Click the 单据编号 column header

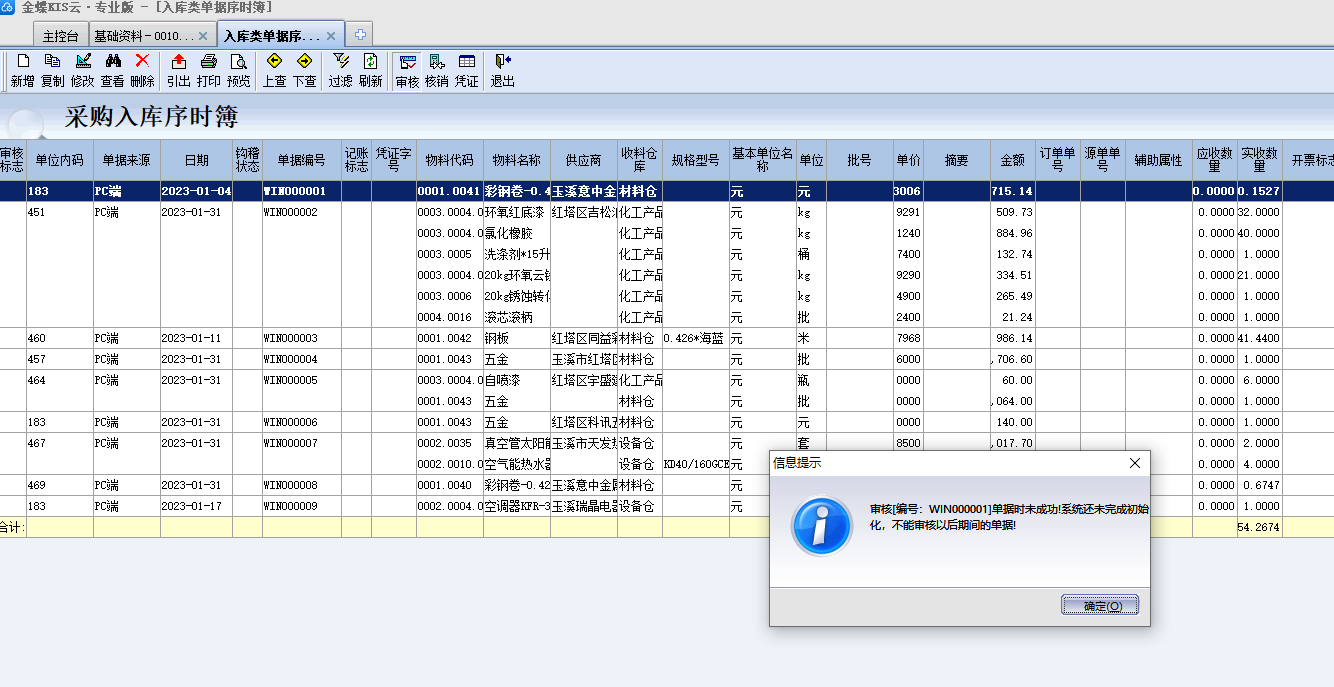(302, 160)
